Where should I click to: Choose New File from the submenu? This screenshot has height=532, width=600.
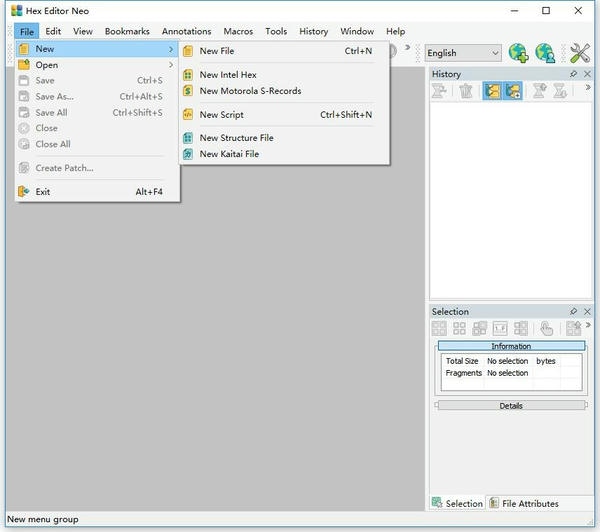click(x=285, y=51)
